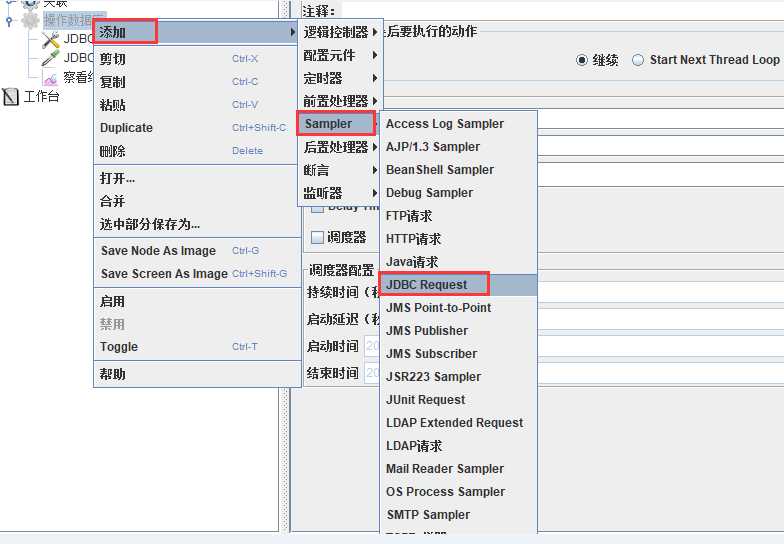The image size is (784, 544).
Task: Select HTTP请求 sampler
Action: (x=458, y=238)
